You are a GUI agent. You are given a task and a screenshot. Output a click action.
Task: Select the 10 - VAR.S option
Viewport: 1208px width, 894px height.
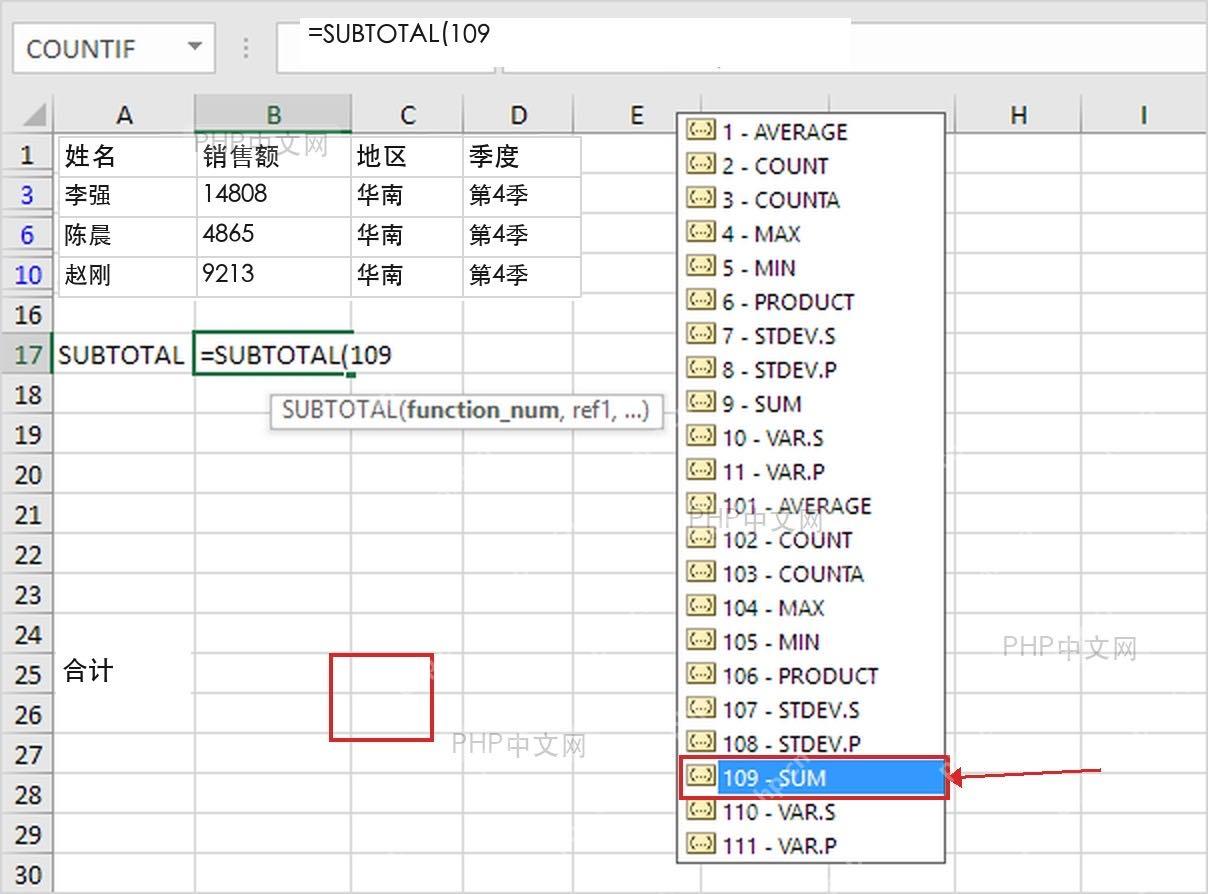pos(811,438)
